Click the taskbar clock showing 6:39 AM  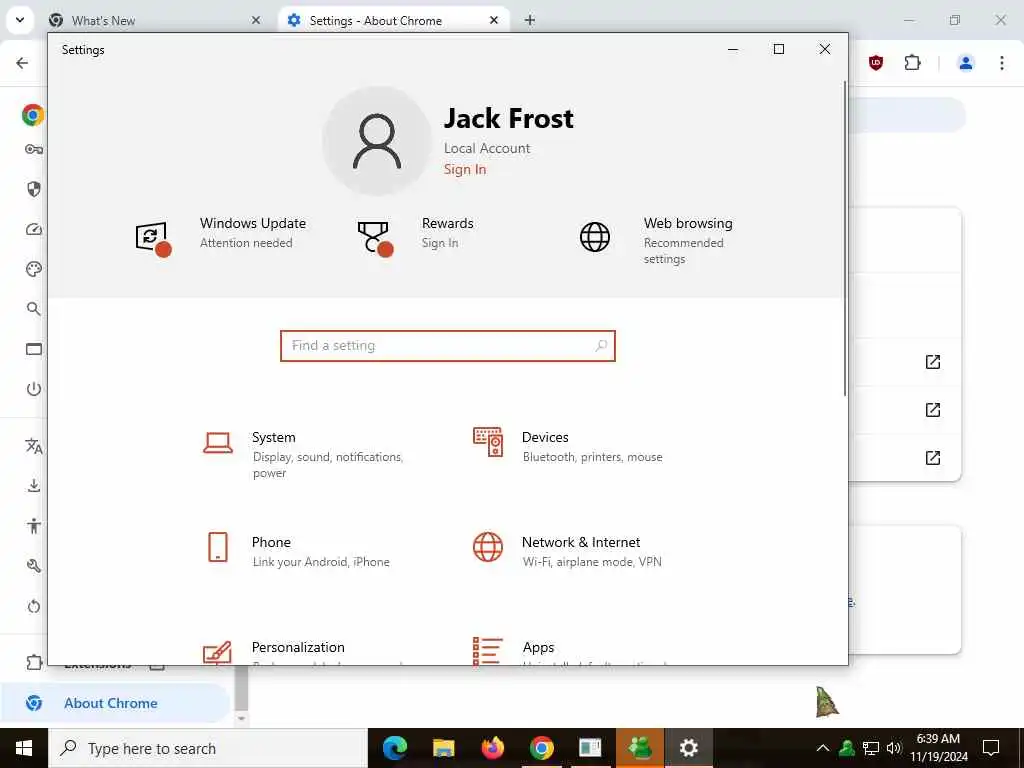tap(938, 748)
